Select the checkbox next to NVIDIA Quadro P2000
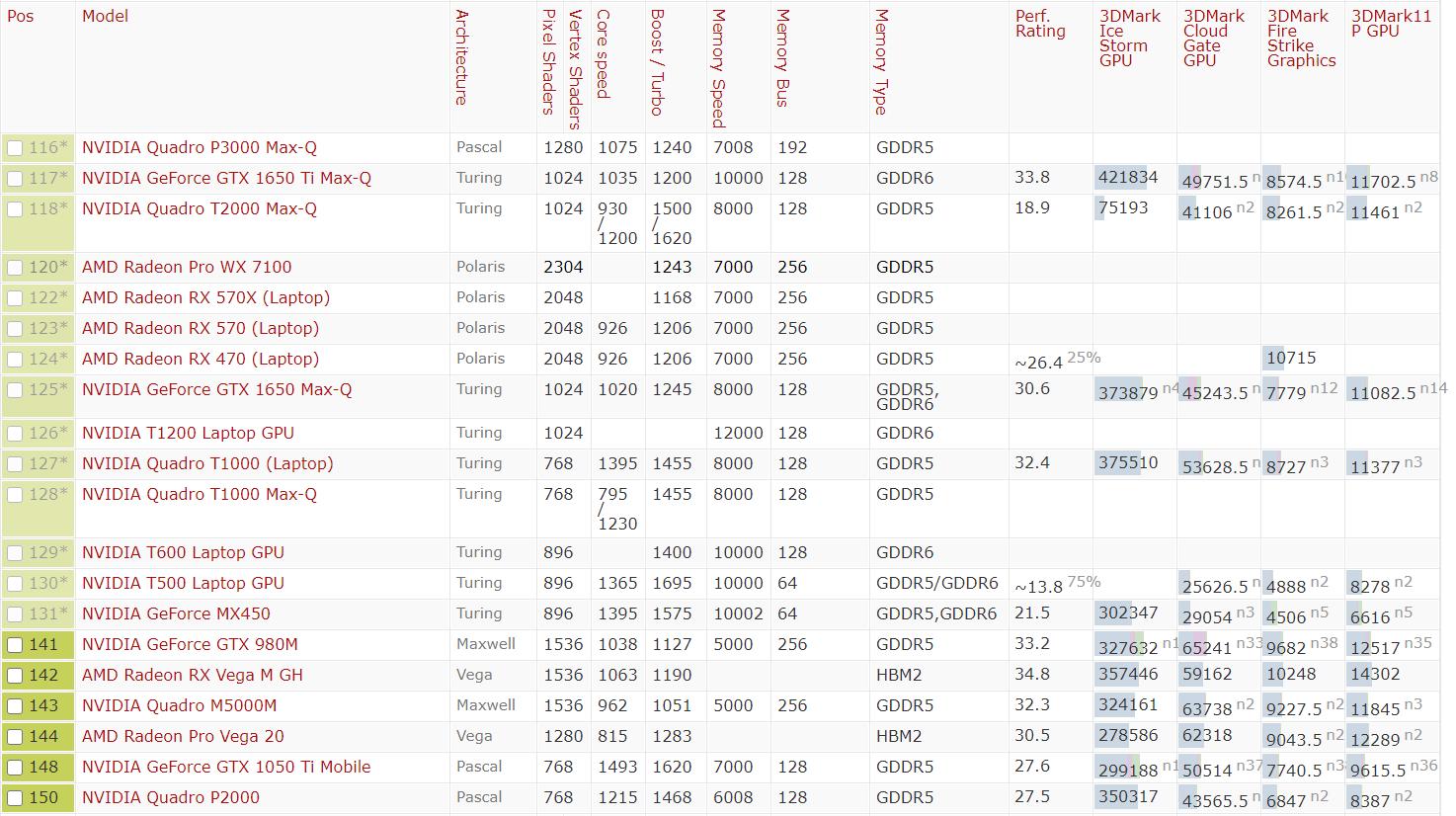The image size is (1456, 816). (15, 798)
